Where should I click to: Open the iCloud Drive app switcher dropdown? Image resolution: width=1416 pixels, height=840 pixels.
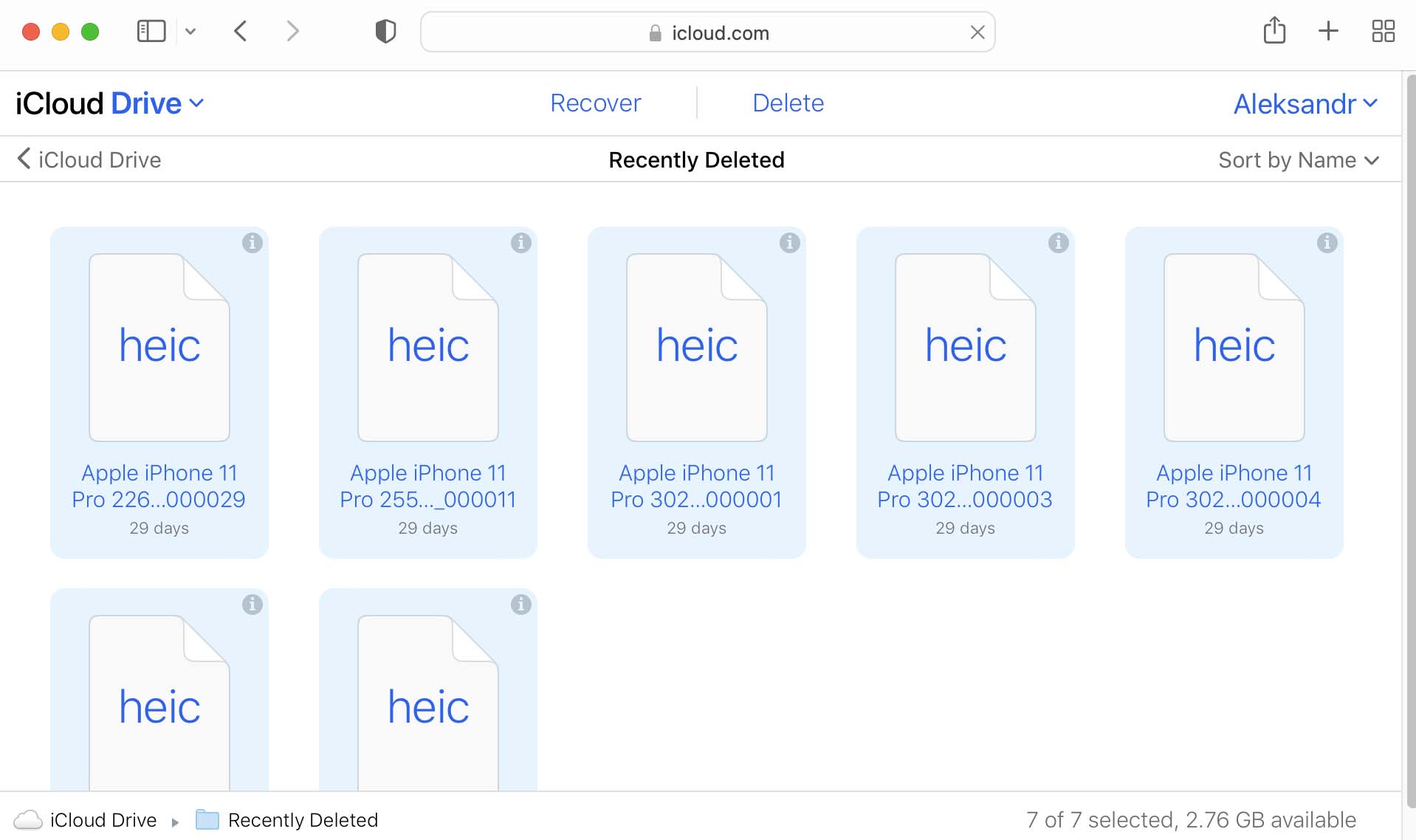point(110,103)
